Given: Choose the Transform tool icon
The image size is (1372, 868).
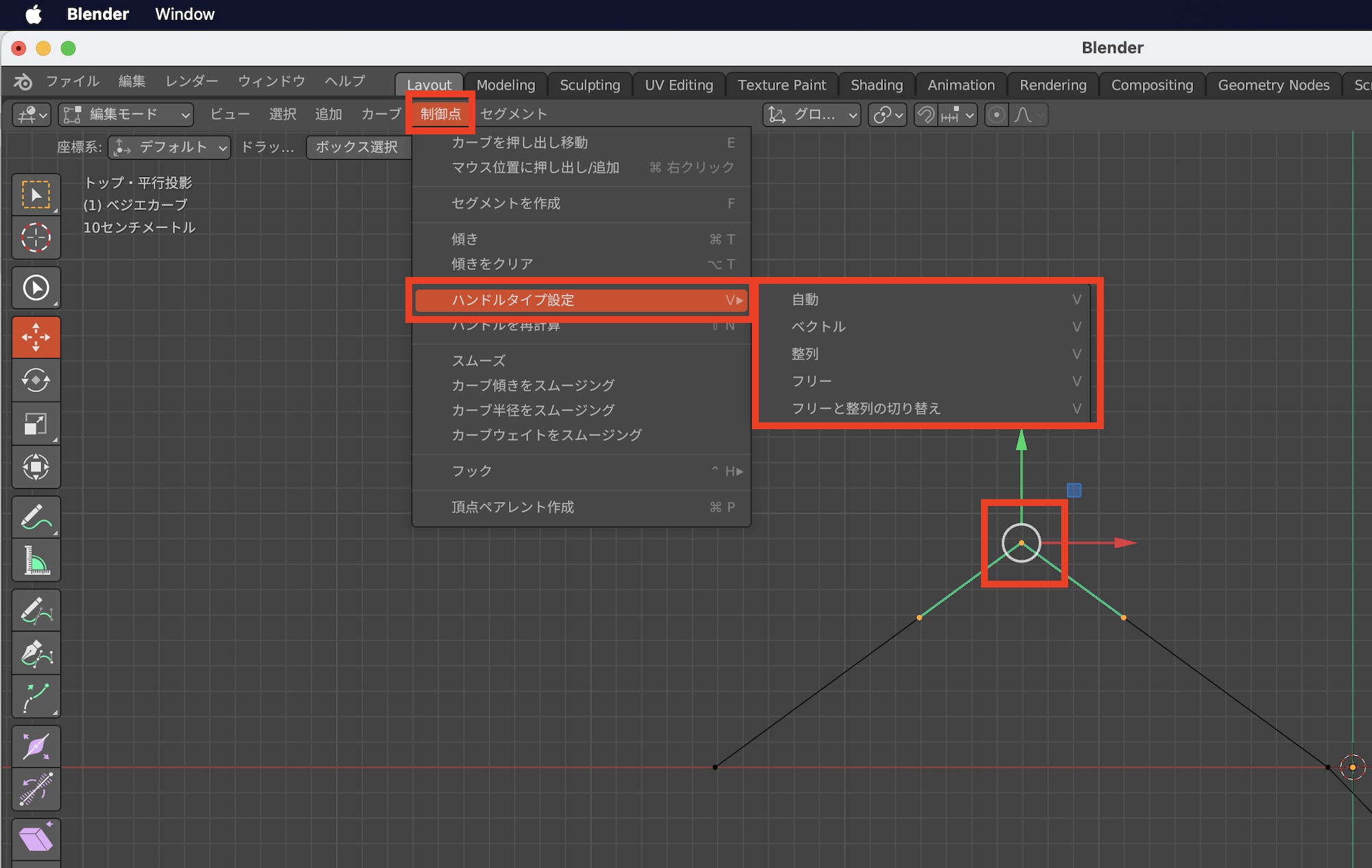Looking at the screenshot, I should (36, 467).
